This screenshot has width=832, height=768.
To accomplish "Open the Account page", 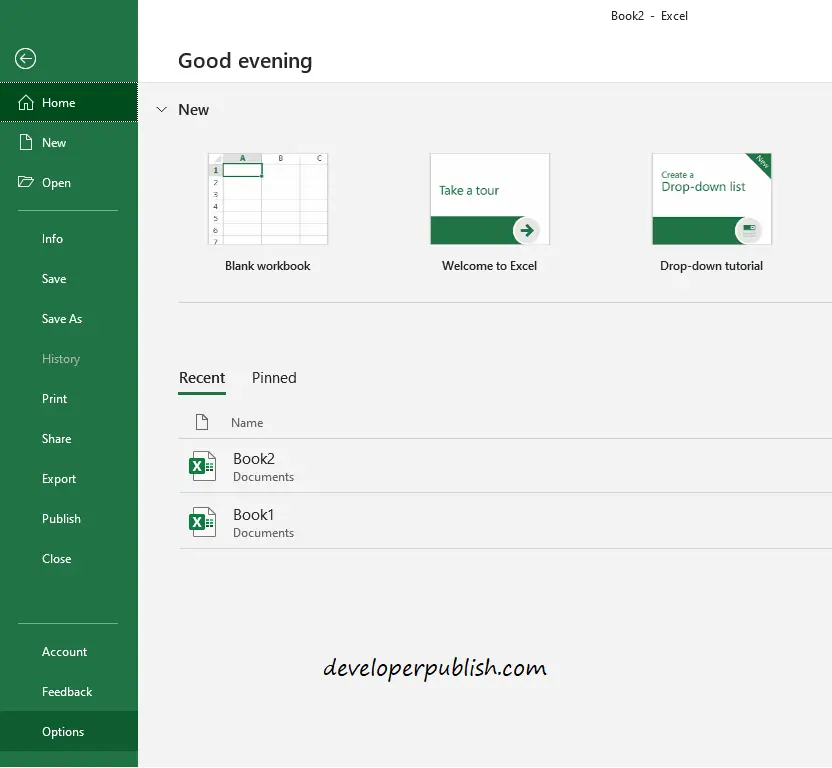I will coord(69,652).
